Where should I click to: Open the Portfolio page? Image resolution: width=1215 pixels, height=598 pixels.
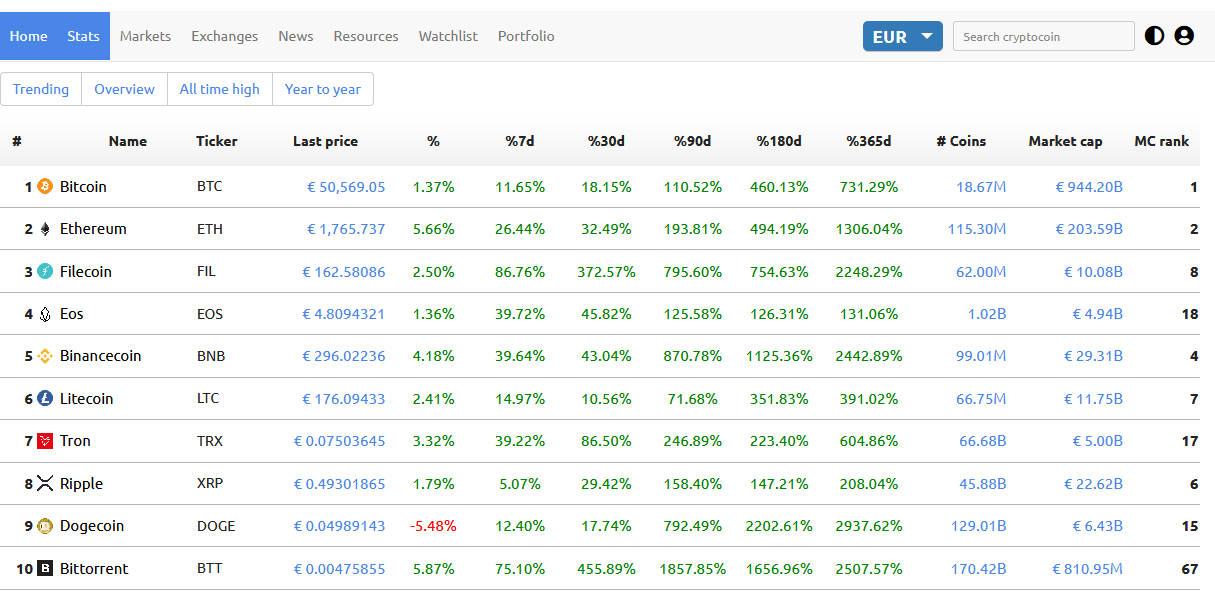coord(526,36)
